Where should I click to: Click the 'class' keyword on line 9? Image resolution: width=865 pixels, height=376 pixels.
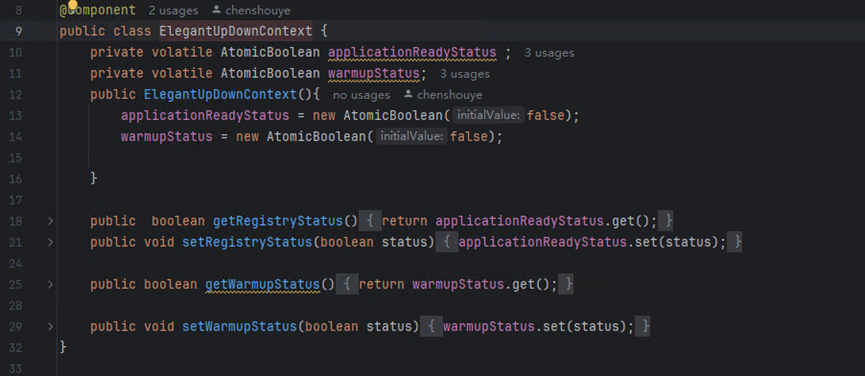[132, 31]
